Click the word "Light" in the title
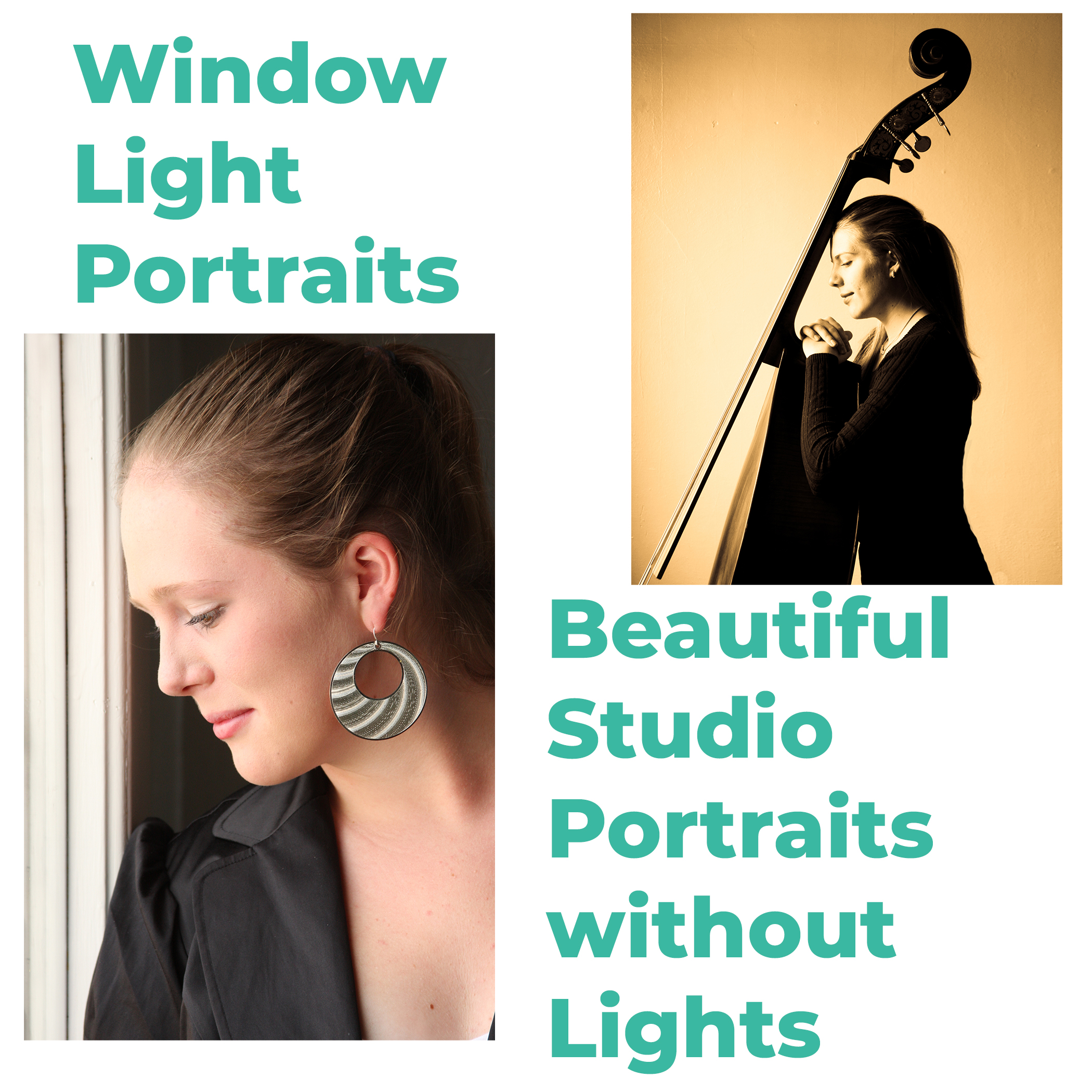 pyautogui.click(x=188, y=177)
